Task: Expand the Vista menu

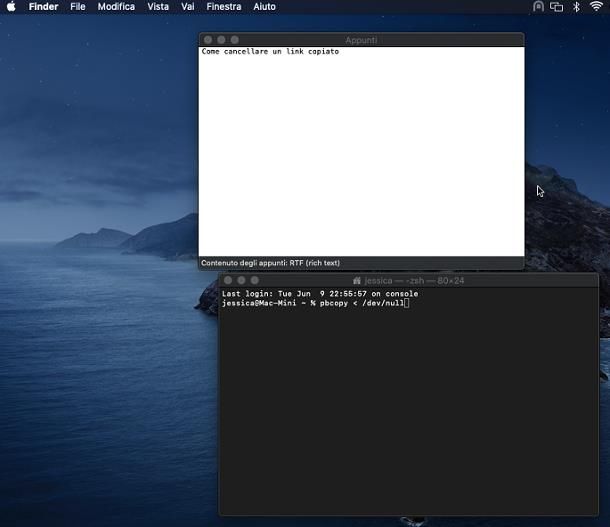Action: click(x=158, y=7)
